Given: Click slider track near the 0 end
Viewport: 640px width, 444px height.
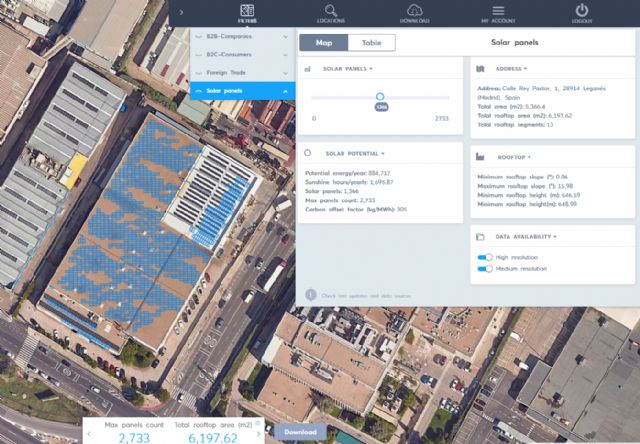Looking at the screenshot, I should pyautogui.click(x=318, y=98).
